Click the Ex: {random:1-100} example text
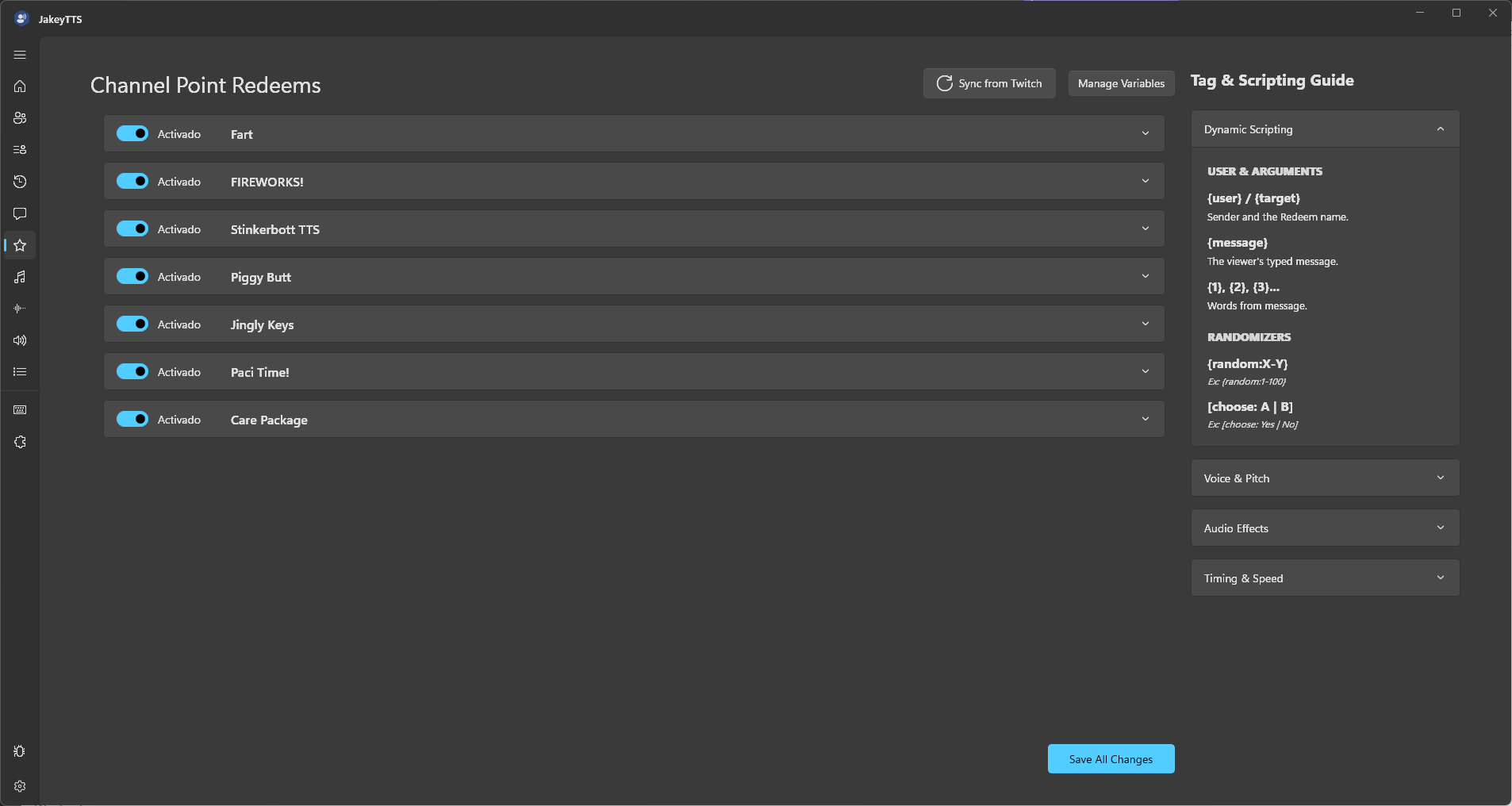 1246,382
